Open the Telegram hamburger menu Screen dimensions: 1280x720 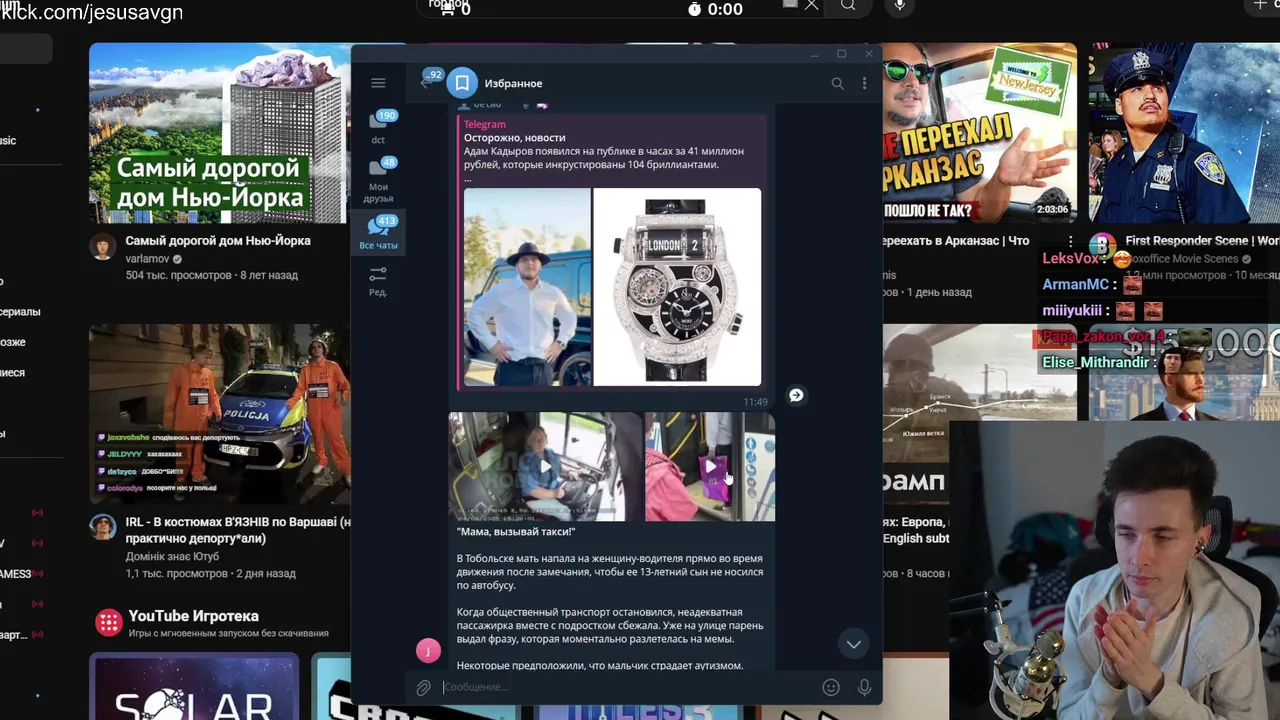pyautogui.click(x=378, y=83)
